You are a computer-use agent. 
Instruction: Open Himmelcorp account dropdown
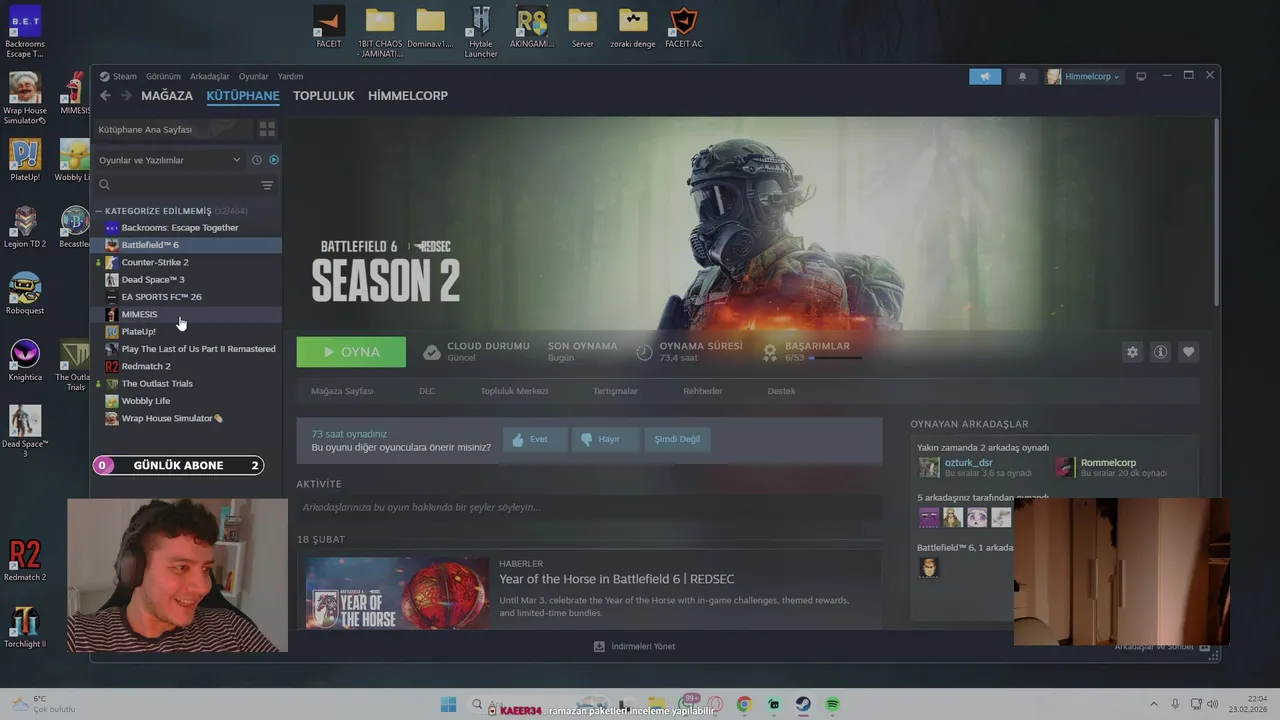(x=1084, y=76)
